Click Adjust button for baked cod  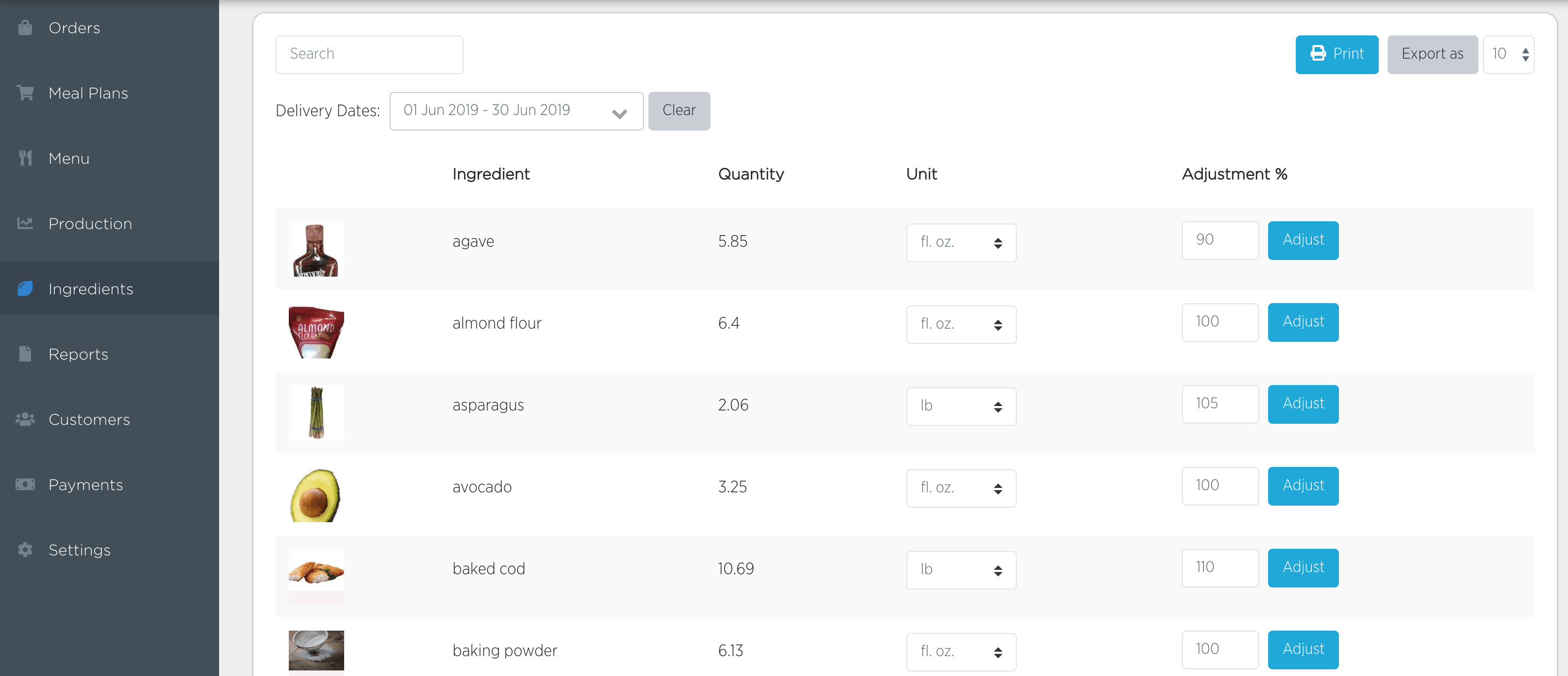coord(1302,567)
